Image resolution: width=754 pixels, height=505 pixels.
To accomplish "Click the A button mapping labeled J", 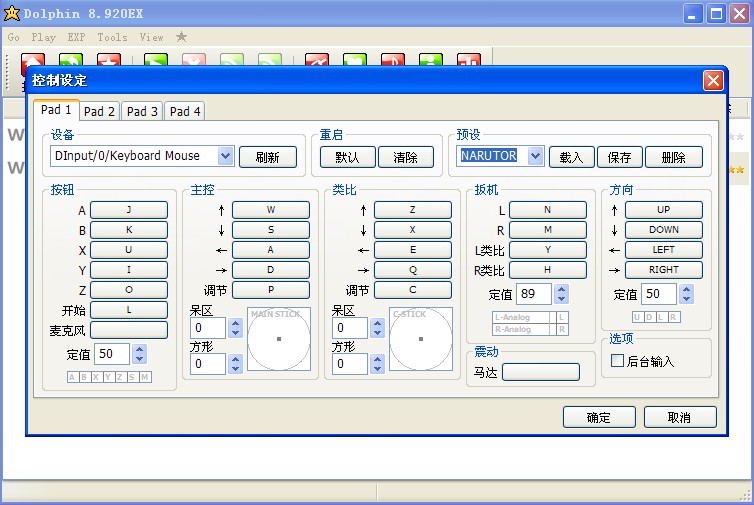I will (x=129, y=210).
